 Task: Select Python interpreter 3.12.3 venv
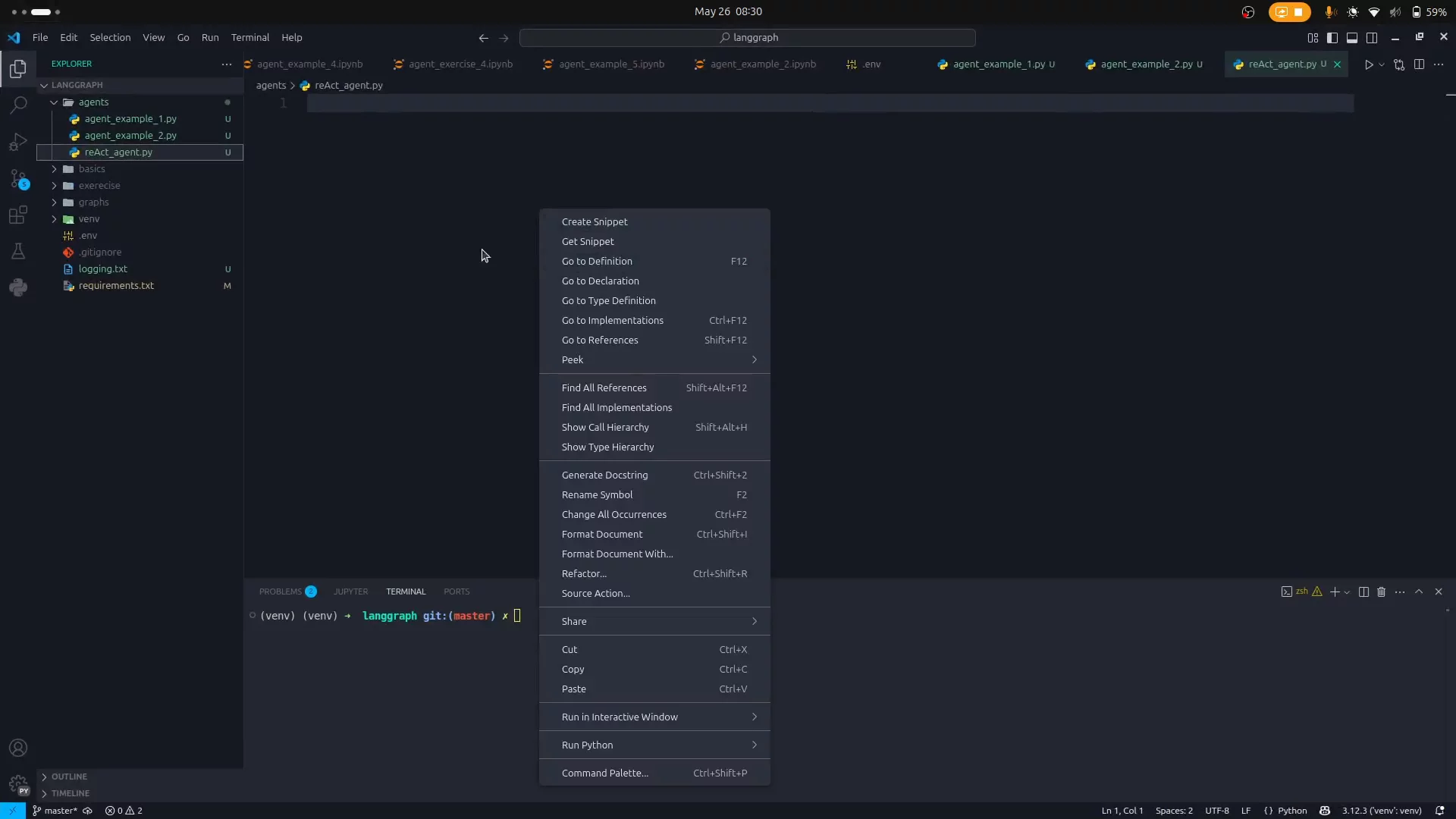(1382, 811)
